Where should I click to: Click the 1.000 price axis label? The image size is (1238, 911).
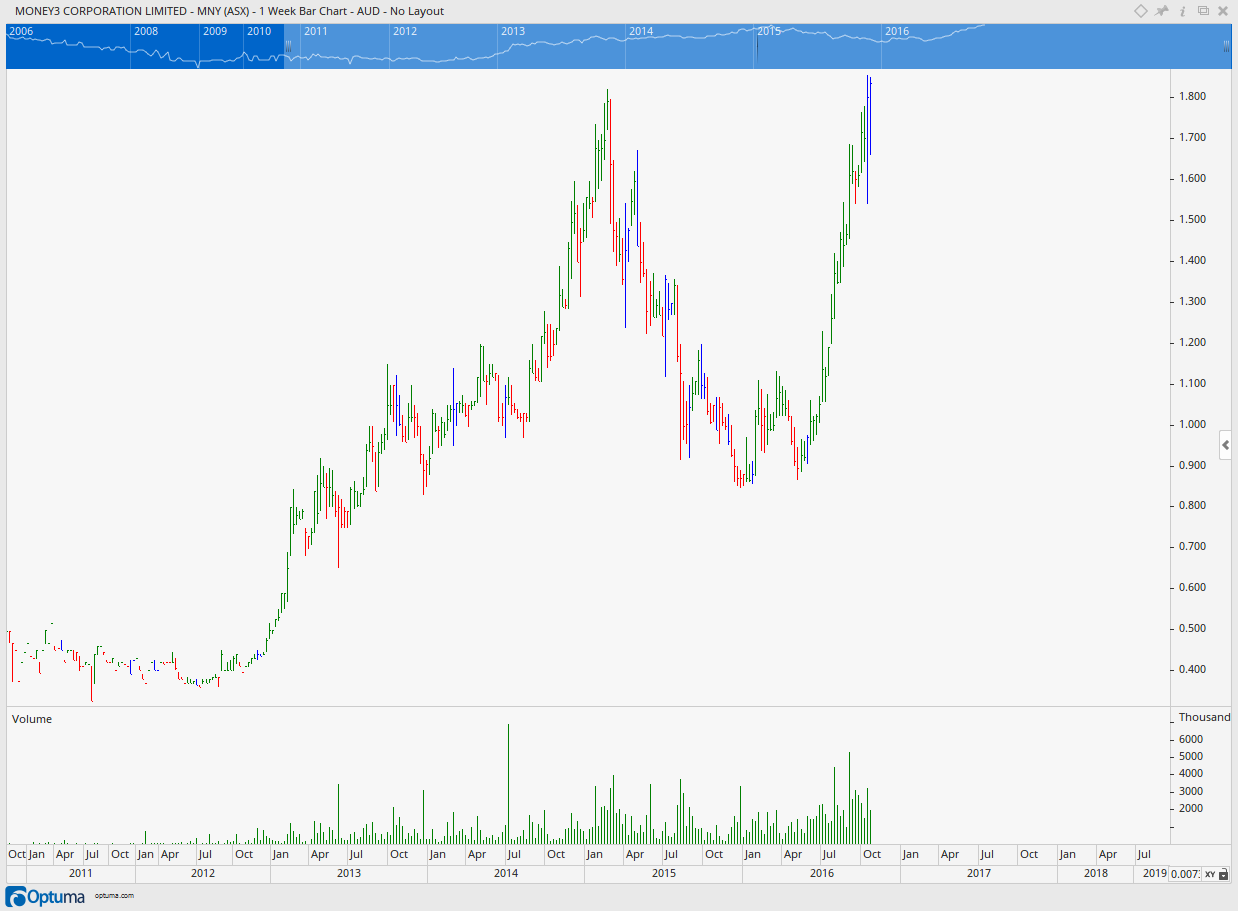coord(1191,425)
